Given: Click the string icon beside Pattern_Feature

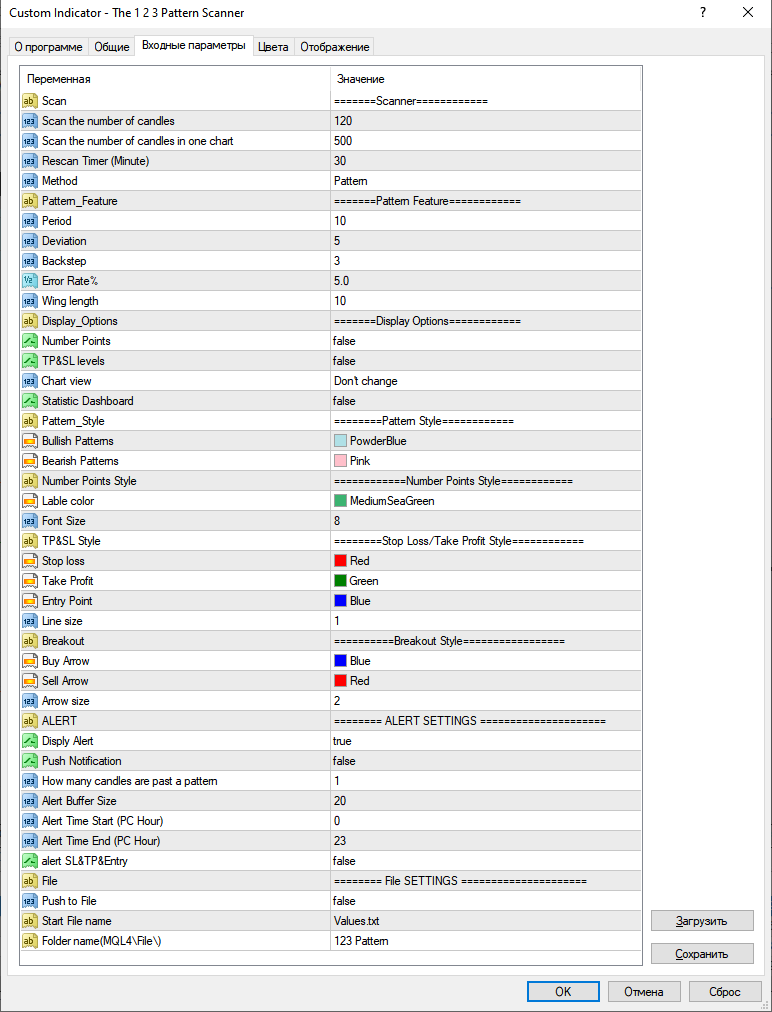Looking at the screenshot, I should click(30, 201).
